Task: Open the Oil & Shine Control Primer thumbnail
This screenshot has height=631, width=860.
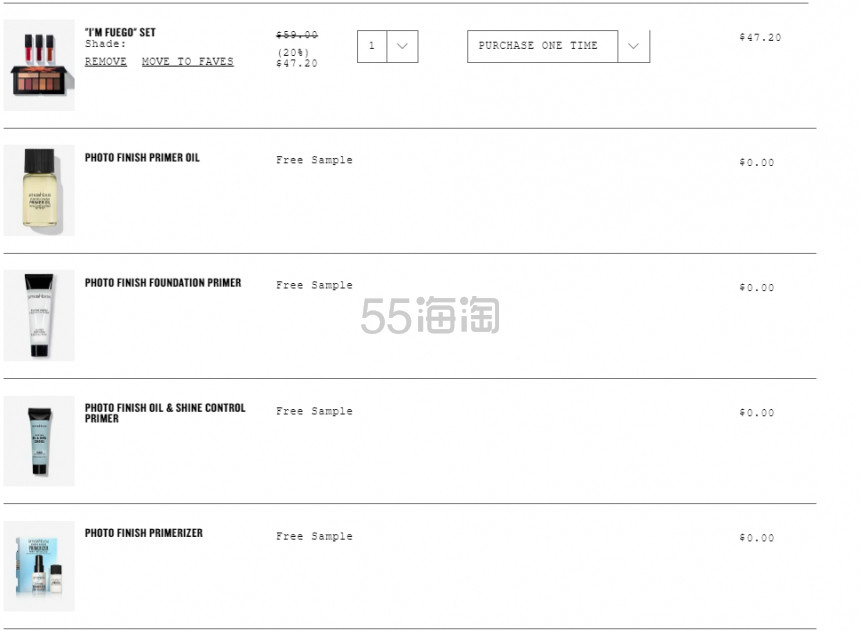Action: click(39, 441)
